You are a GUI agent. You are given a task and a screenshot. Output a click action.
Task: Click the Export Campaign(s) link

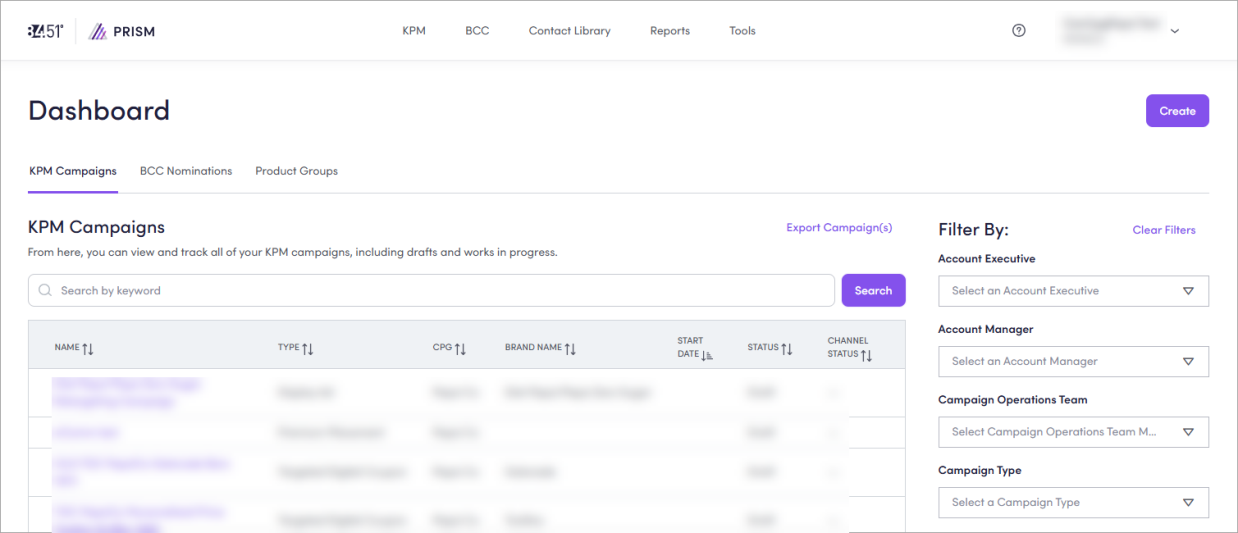[x=839, y=228]
